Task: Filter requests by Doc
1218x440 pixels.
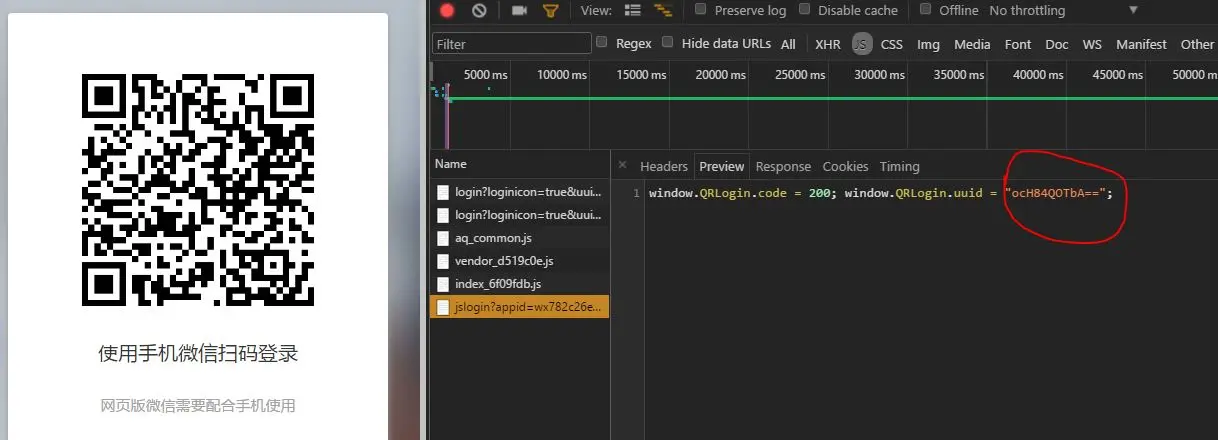Action: [x=1057, y=44]
